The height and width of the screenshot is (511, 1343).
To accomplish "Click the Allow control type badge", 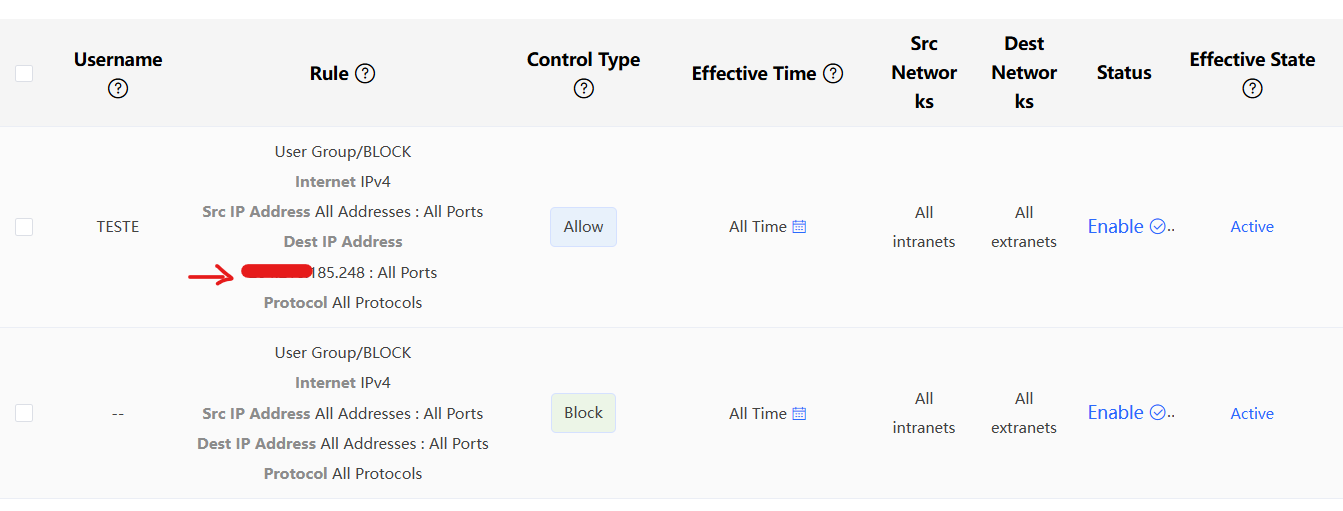I will click(x=583, y=227).
